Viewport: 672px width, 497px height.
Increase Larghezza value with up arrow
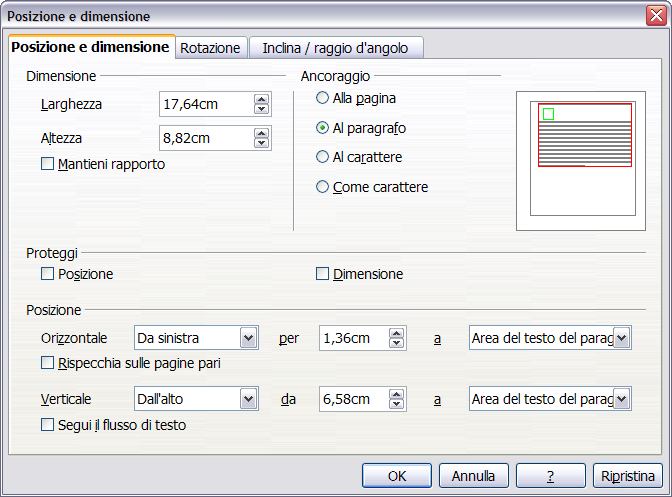pyautogui.click(x=261, y=99)
